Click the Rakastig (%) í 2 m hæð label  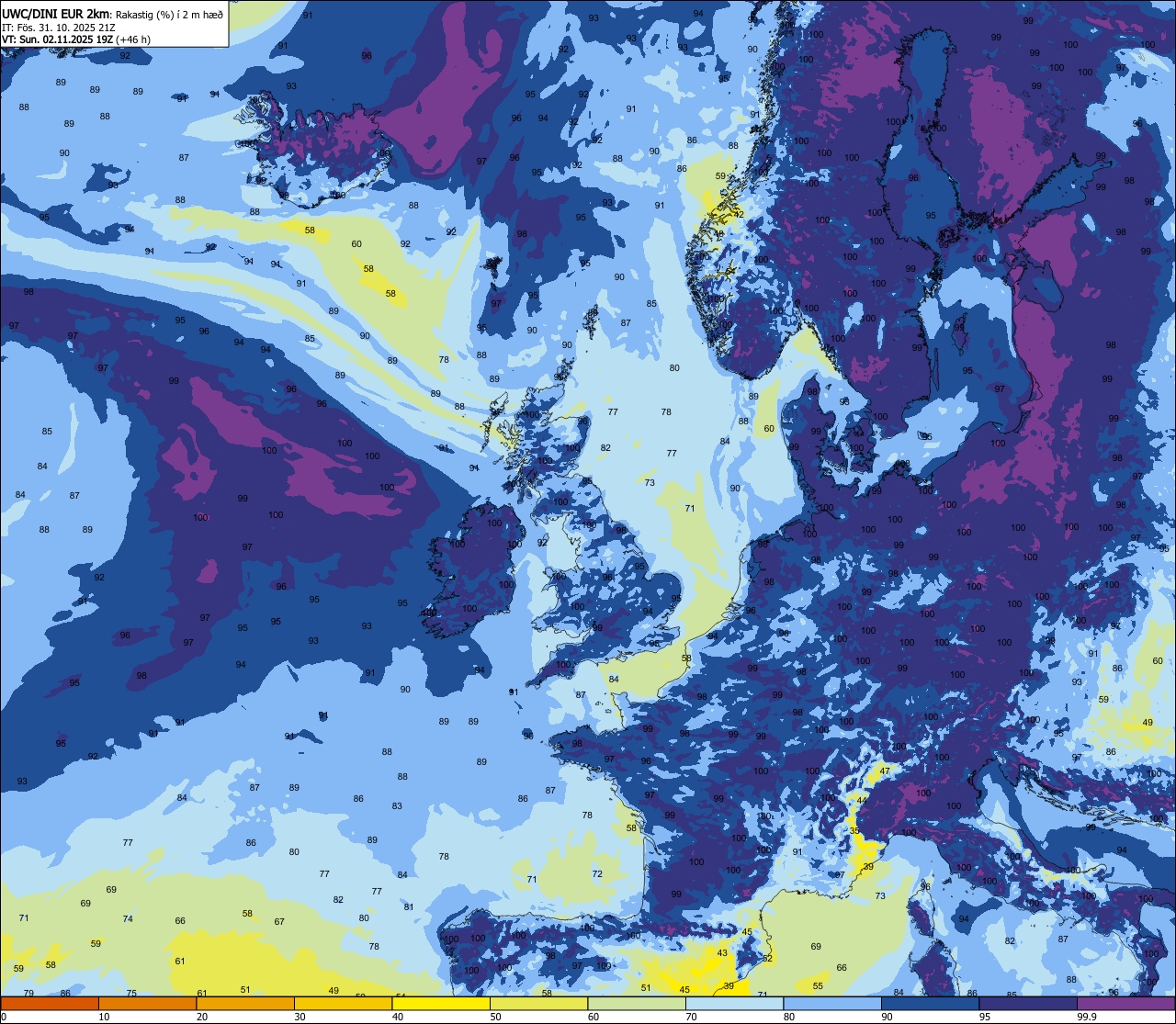(169, 14)
